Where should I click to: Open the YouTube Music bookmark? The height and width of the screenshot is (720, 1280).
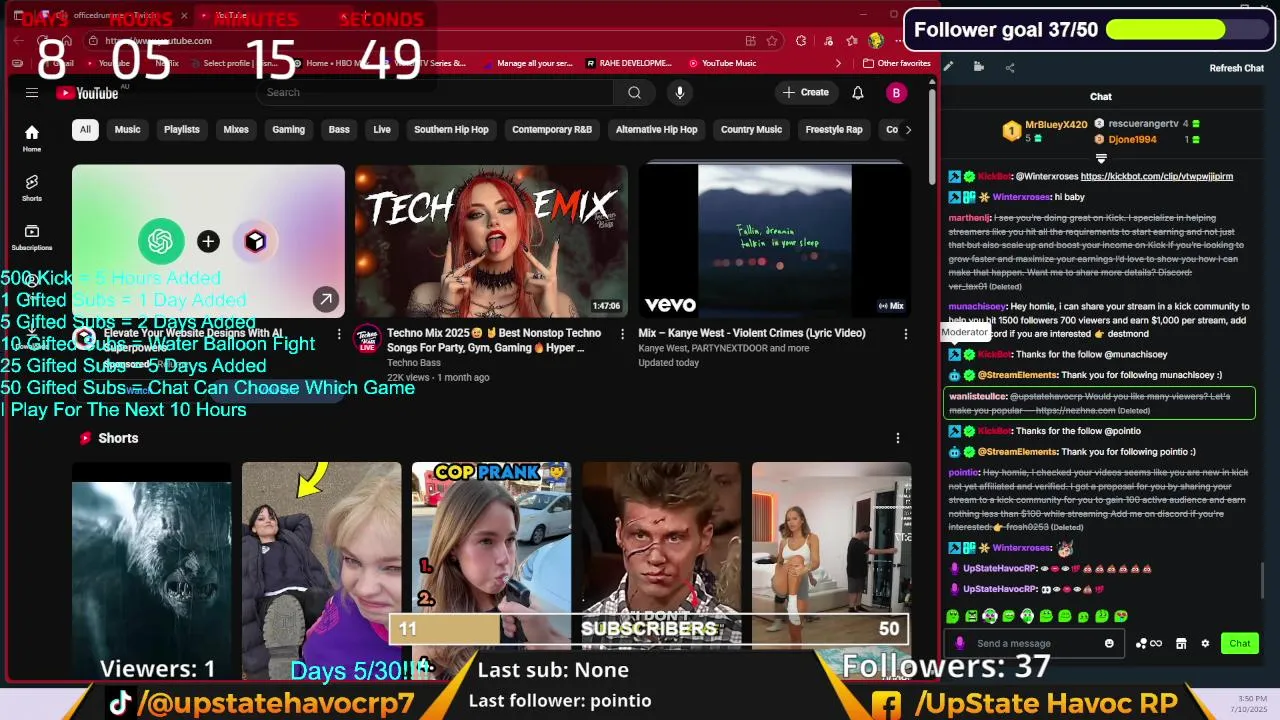[x=721, y=63]
